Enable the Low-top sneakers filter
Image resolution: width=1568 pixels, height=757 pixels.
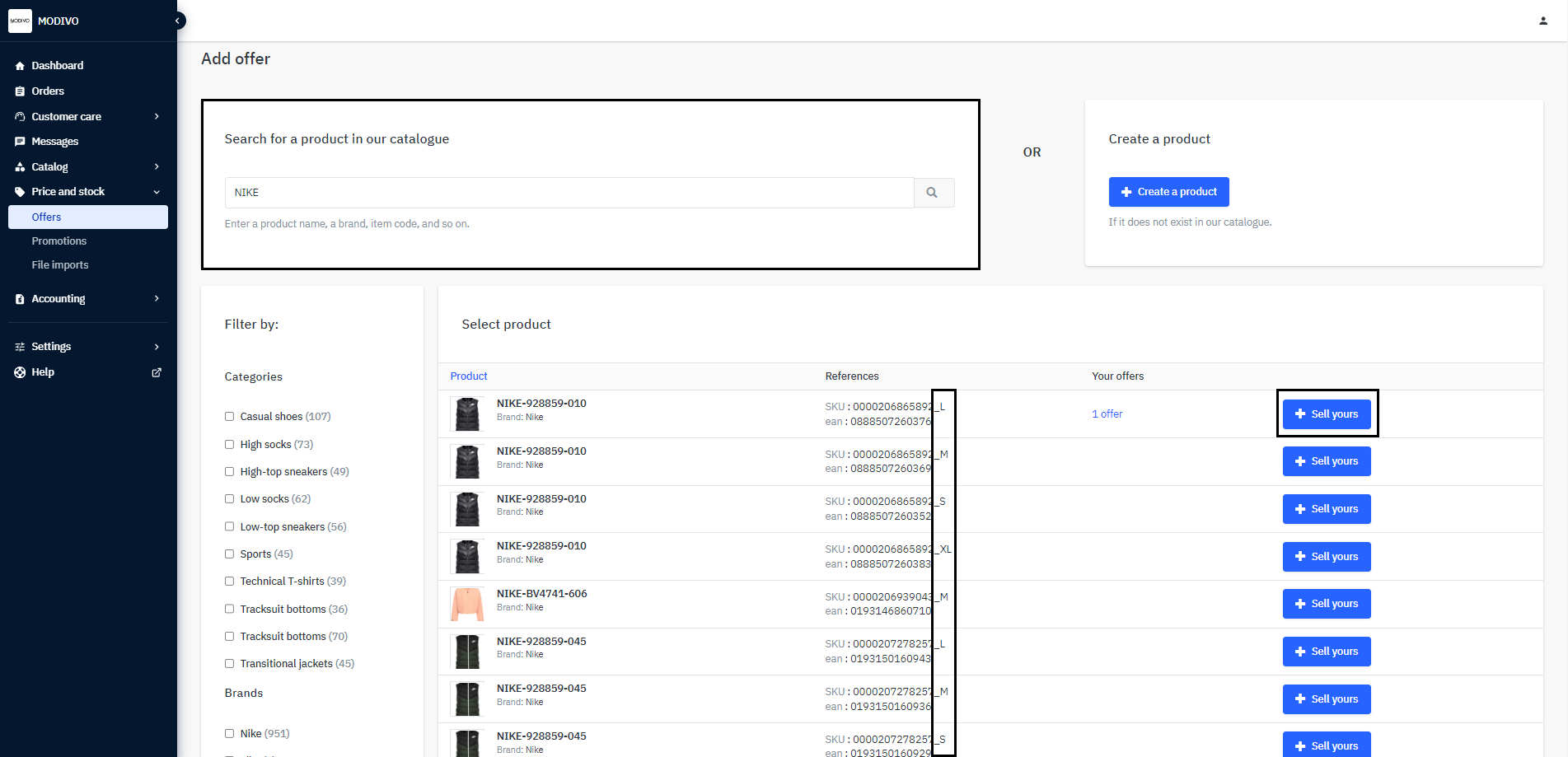coord(230,527)
